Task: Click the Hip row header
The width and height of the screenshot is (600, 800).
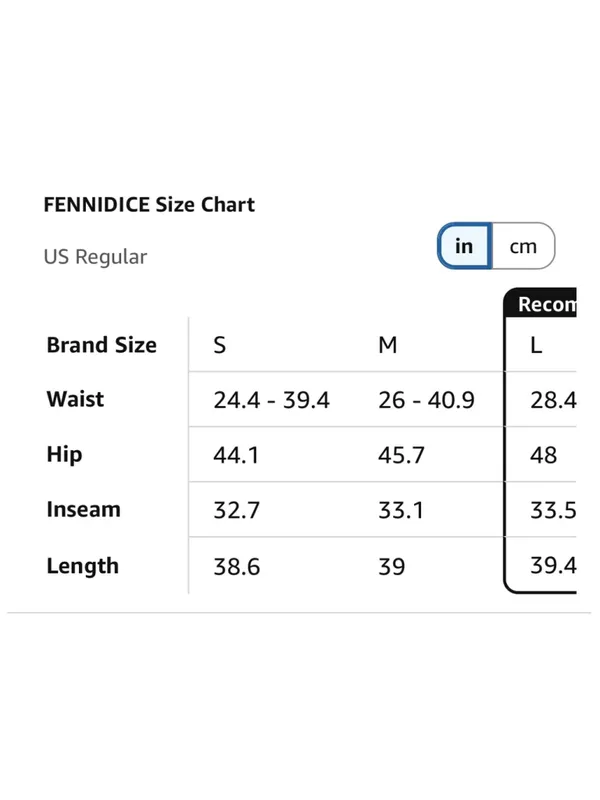Action: tap(64, 454)
